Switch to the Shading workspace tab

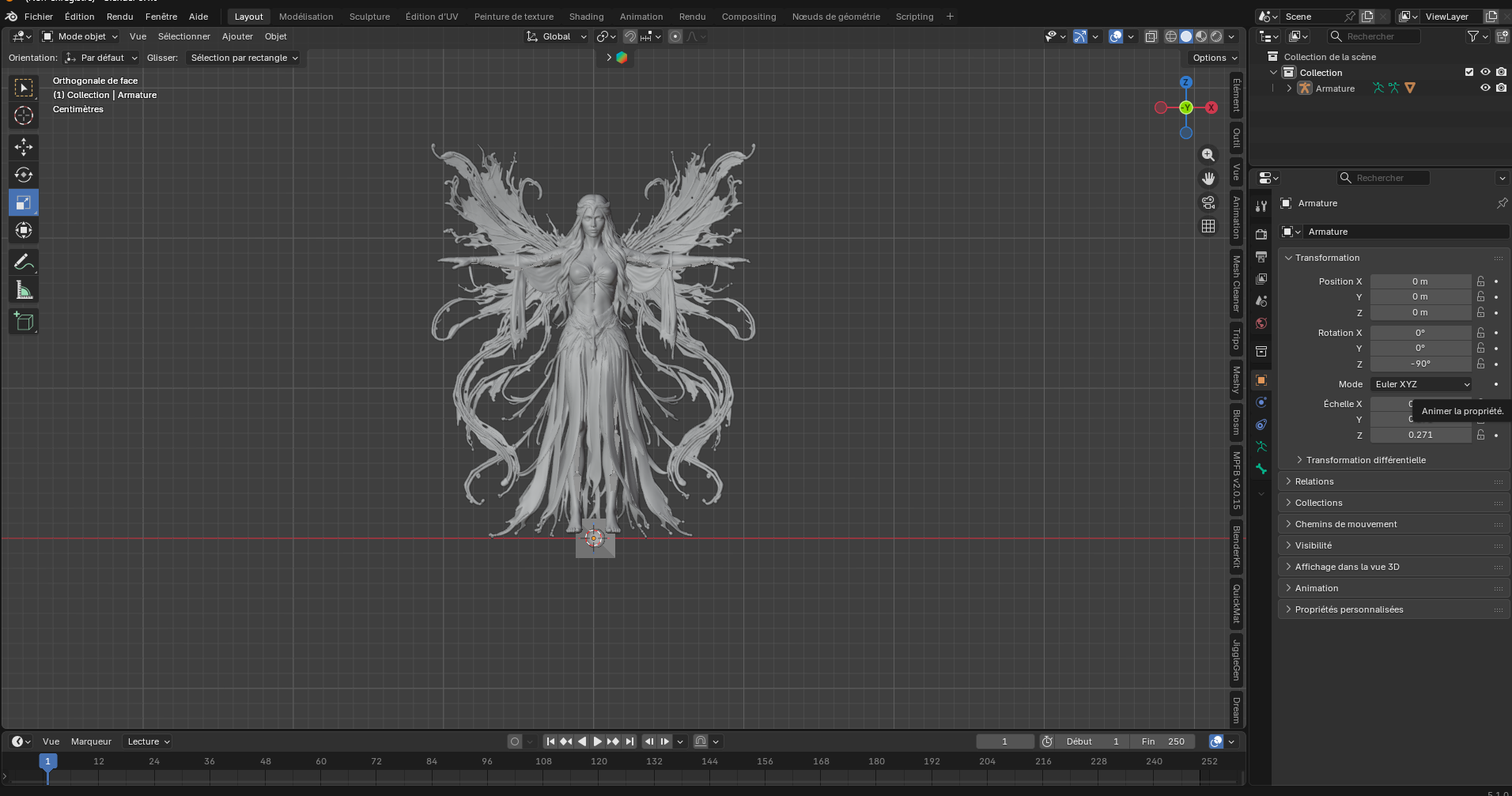click(586, 17)
